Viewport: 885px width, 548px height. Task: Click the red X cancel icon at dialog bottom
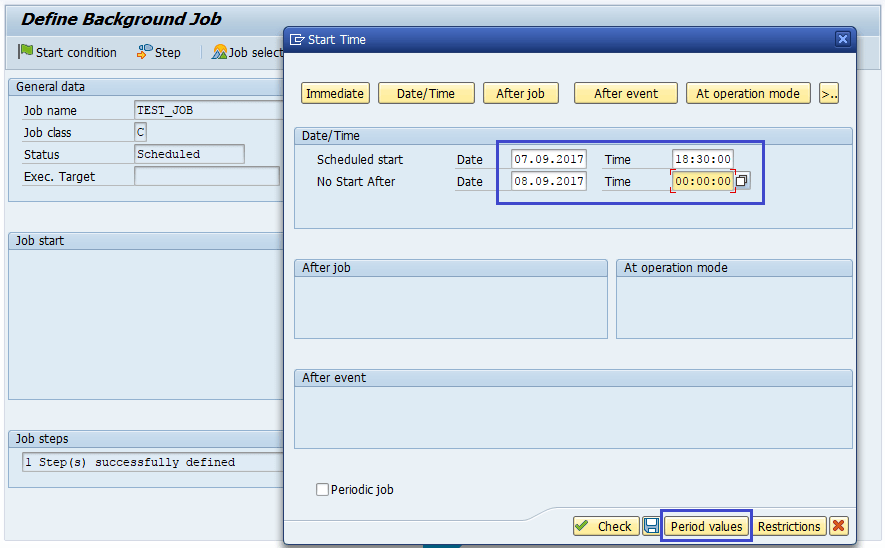pos(839,526)
